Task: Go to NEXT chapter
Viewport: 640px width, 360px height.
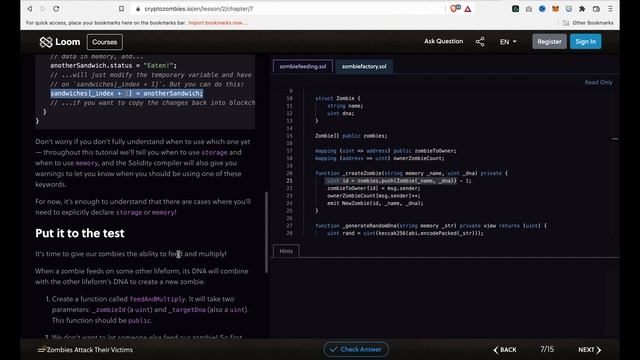Action: coord(589,350)
